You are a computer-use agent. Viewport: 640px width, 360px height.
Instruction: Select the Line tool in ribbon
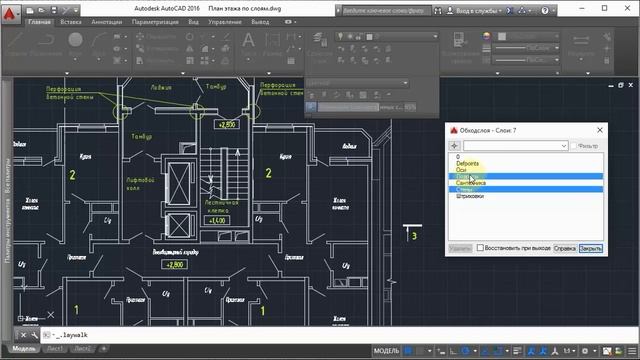pyautogui.click(x=16, y=43)
